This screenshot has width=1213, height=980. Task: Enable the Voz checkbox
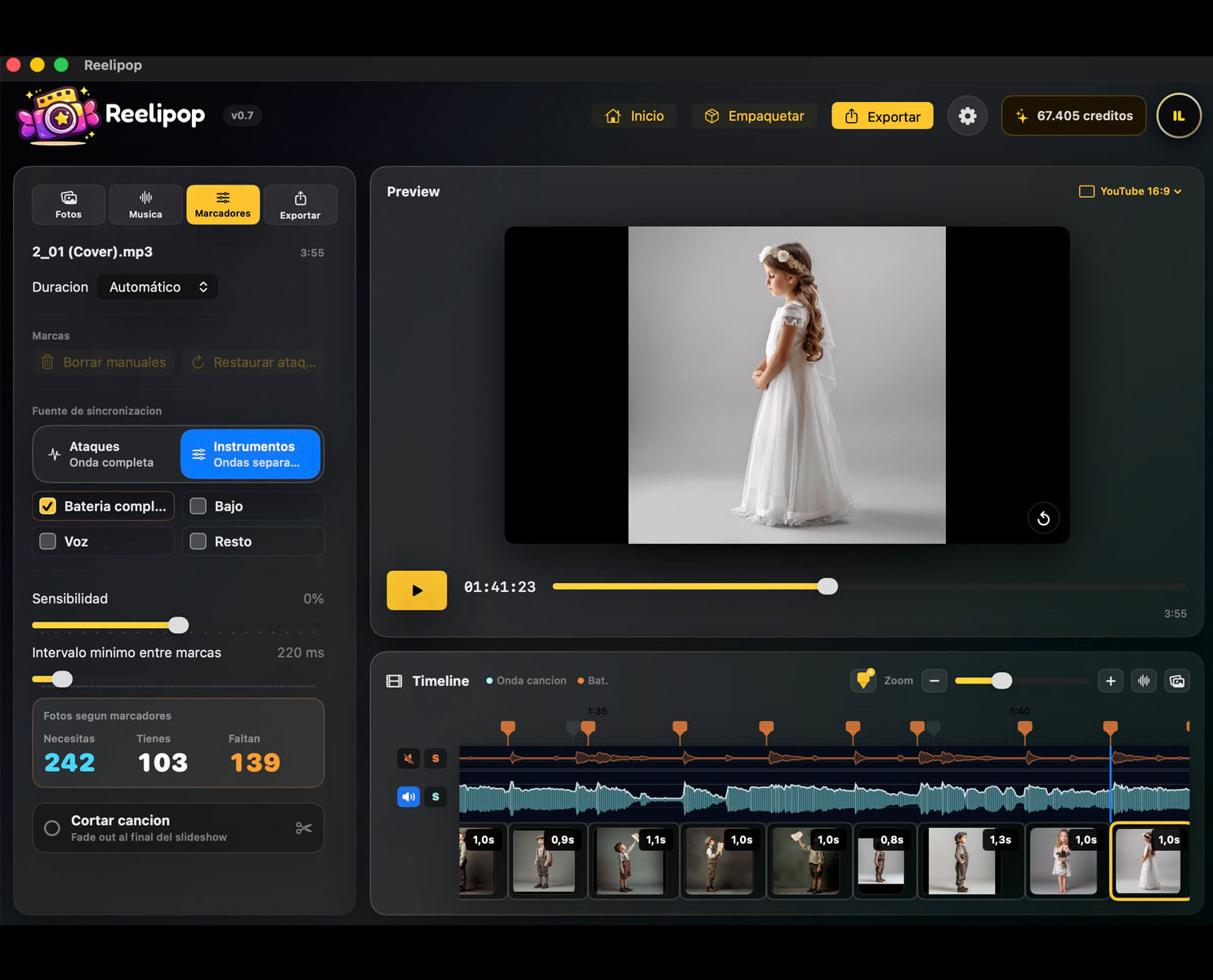pos(48,541)
